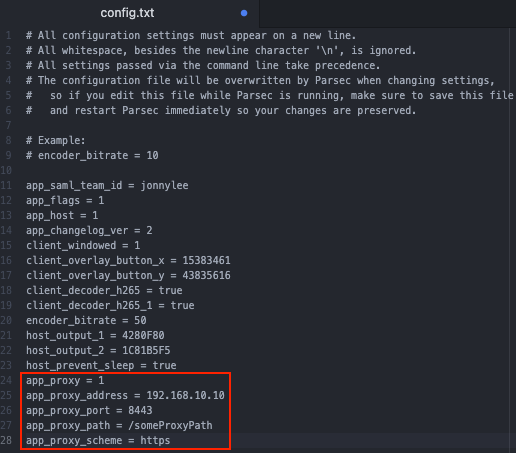516x453 pixels.
Task: Place cursor at the end of app_proxy_scheme = https
Action: point(170,440)
